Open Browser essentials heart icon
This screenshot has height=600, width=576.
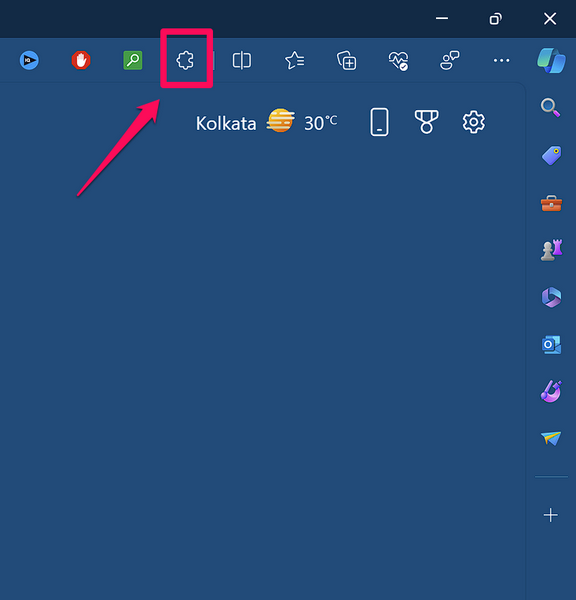(398, 60)
